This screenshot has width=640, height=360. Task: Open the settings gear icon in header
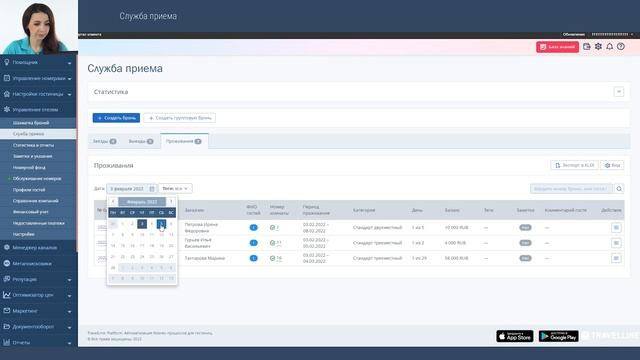click(598, 47)
